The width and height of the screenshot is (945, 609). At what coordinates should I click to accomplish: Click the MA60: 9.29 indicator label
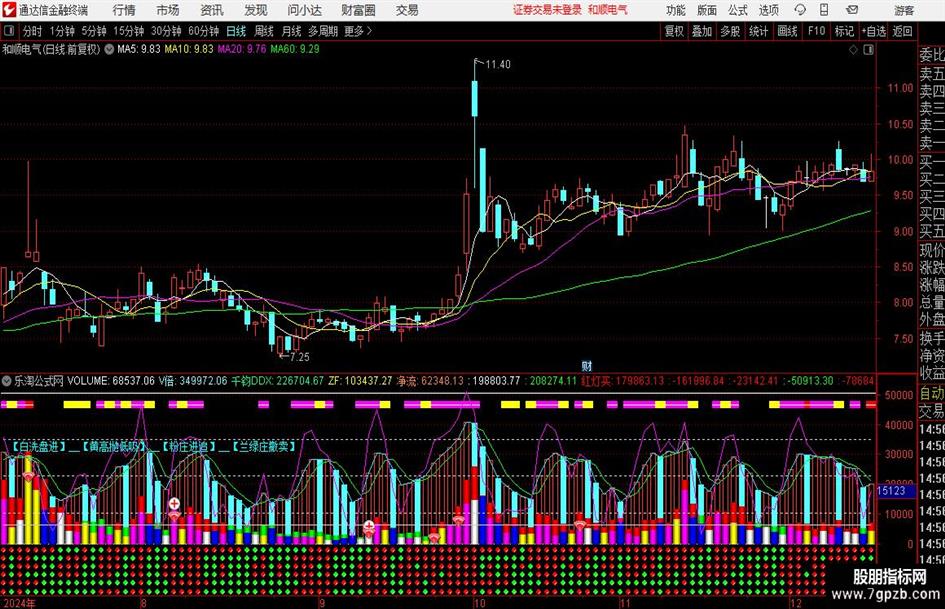295,49
